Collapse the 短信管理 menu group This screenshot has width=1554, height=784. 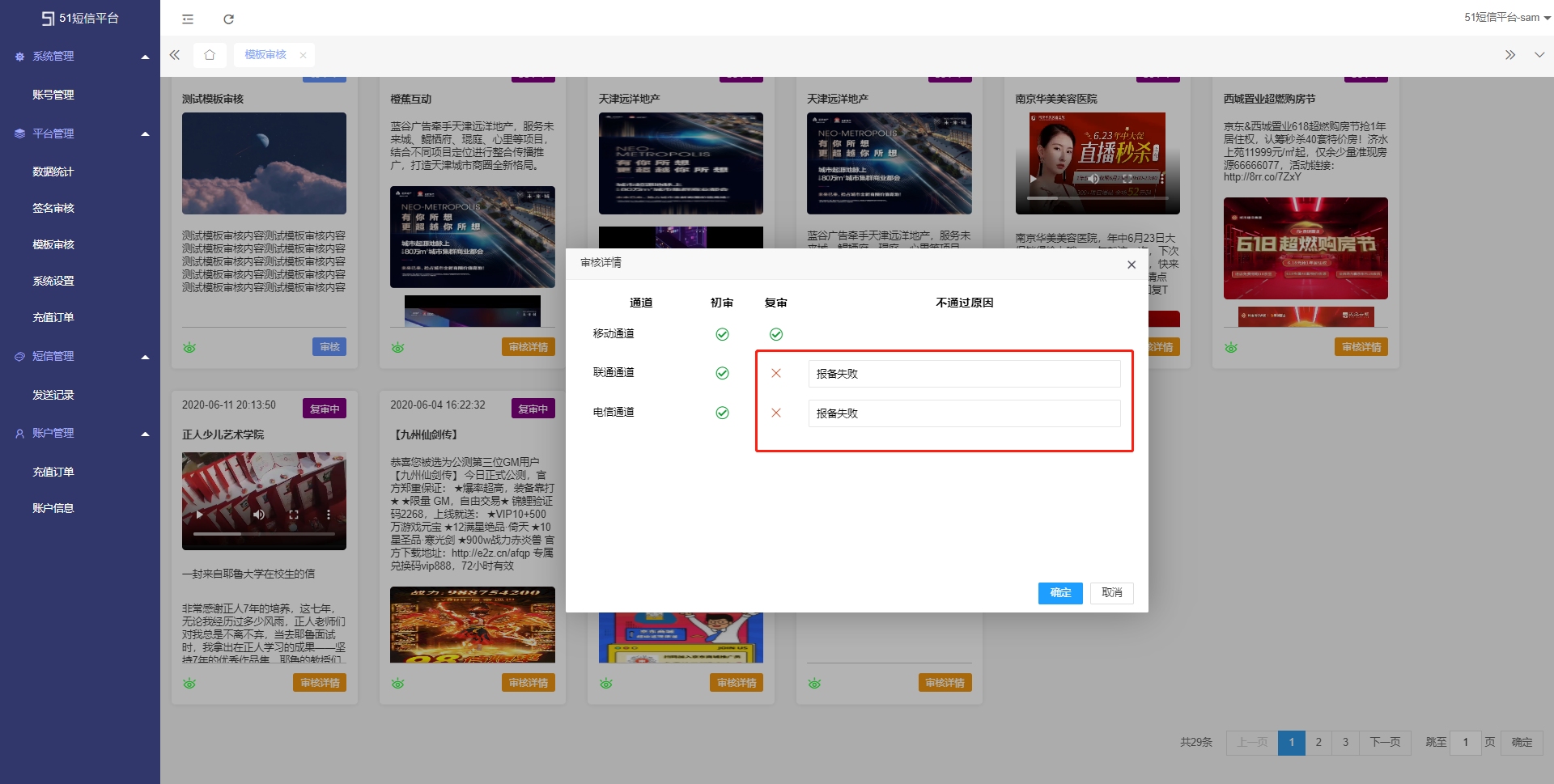(80, 356)
